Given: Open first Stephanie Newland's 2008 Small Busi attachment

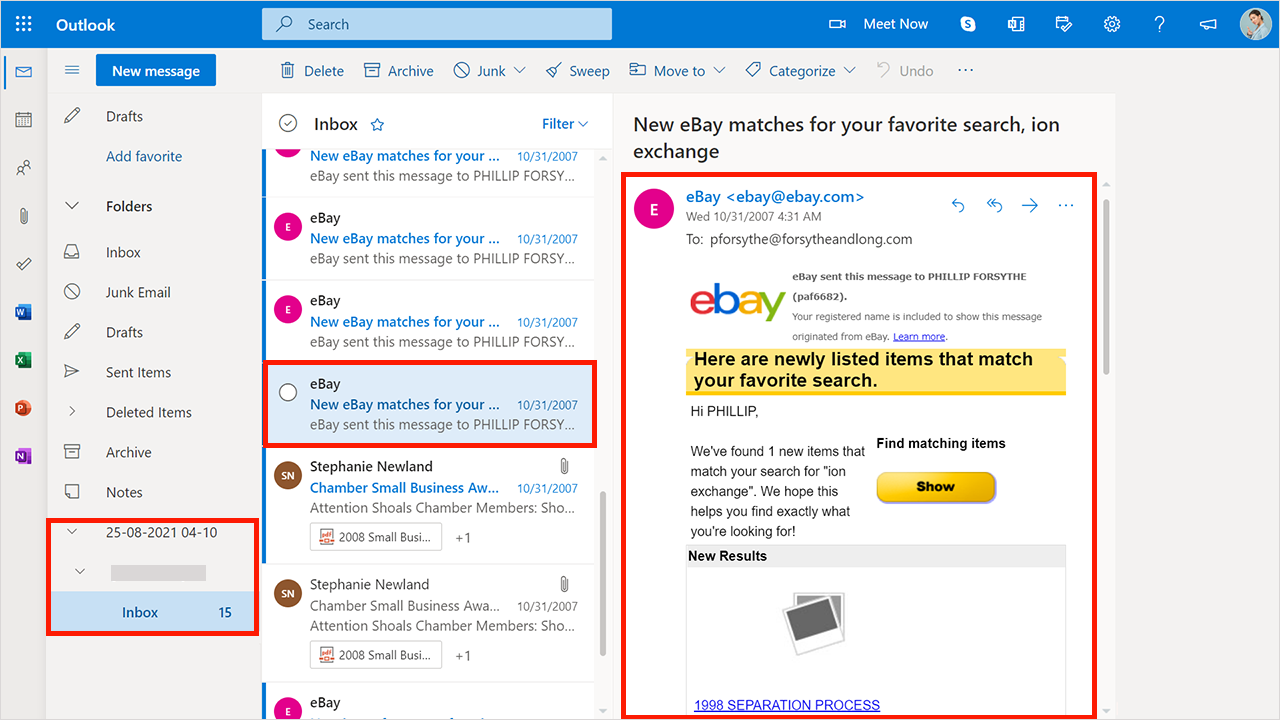Looking at the screenshot, I should (x=376, y=538).
